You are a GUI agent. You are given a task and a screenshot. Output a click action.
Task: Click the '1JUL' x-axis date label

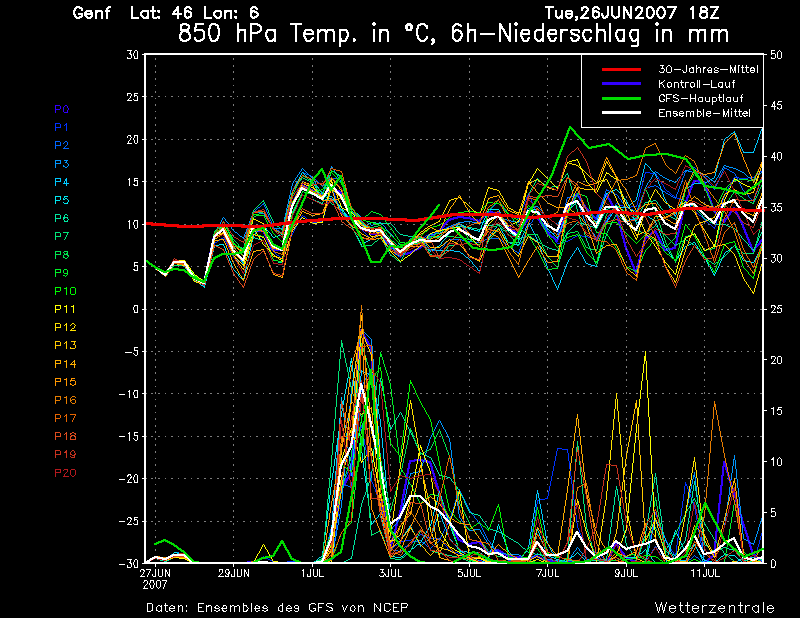click(312, 573)
